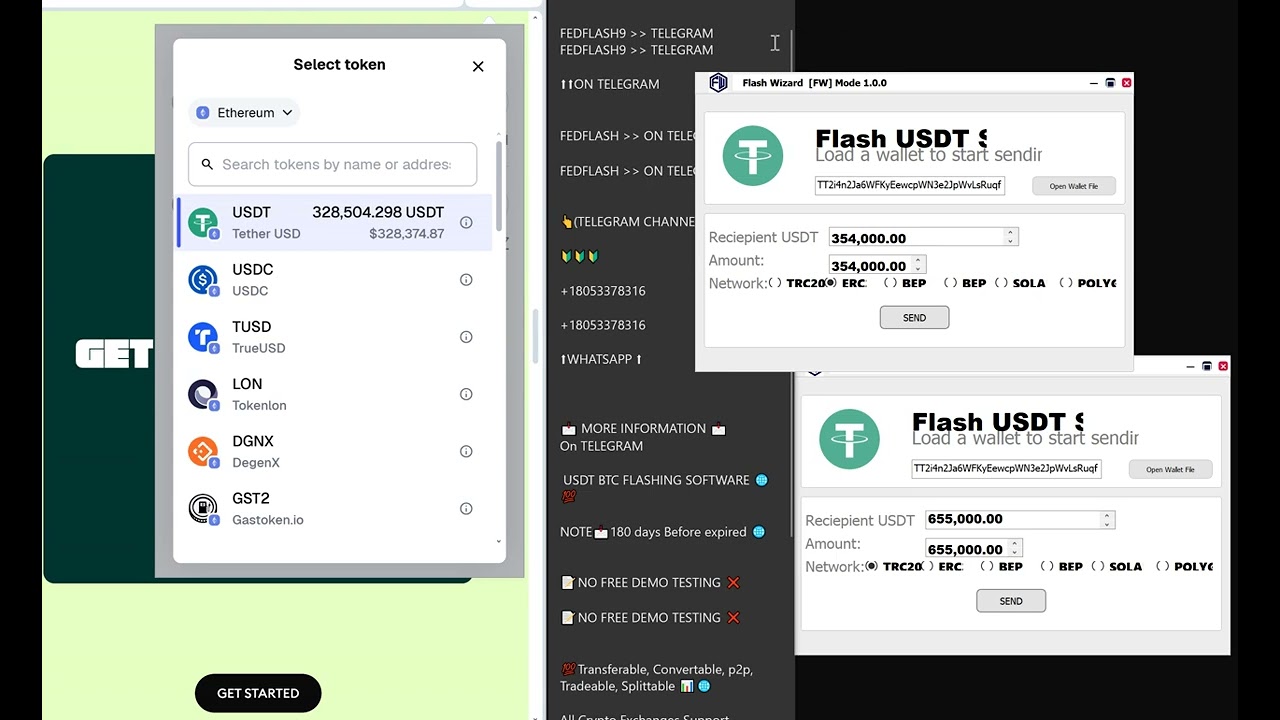Click the GST2 Gastoken.io token logo
The image size is (1280, 720).
(x=203, y=508)
